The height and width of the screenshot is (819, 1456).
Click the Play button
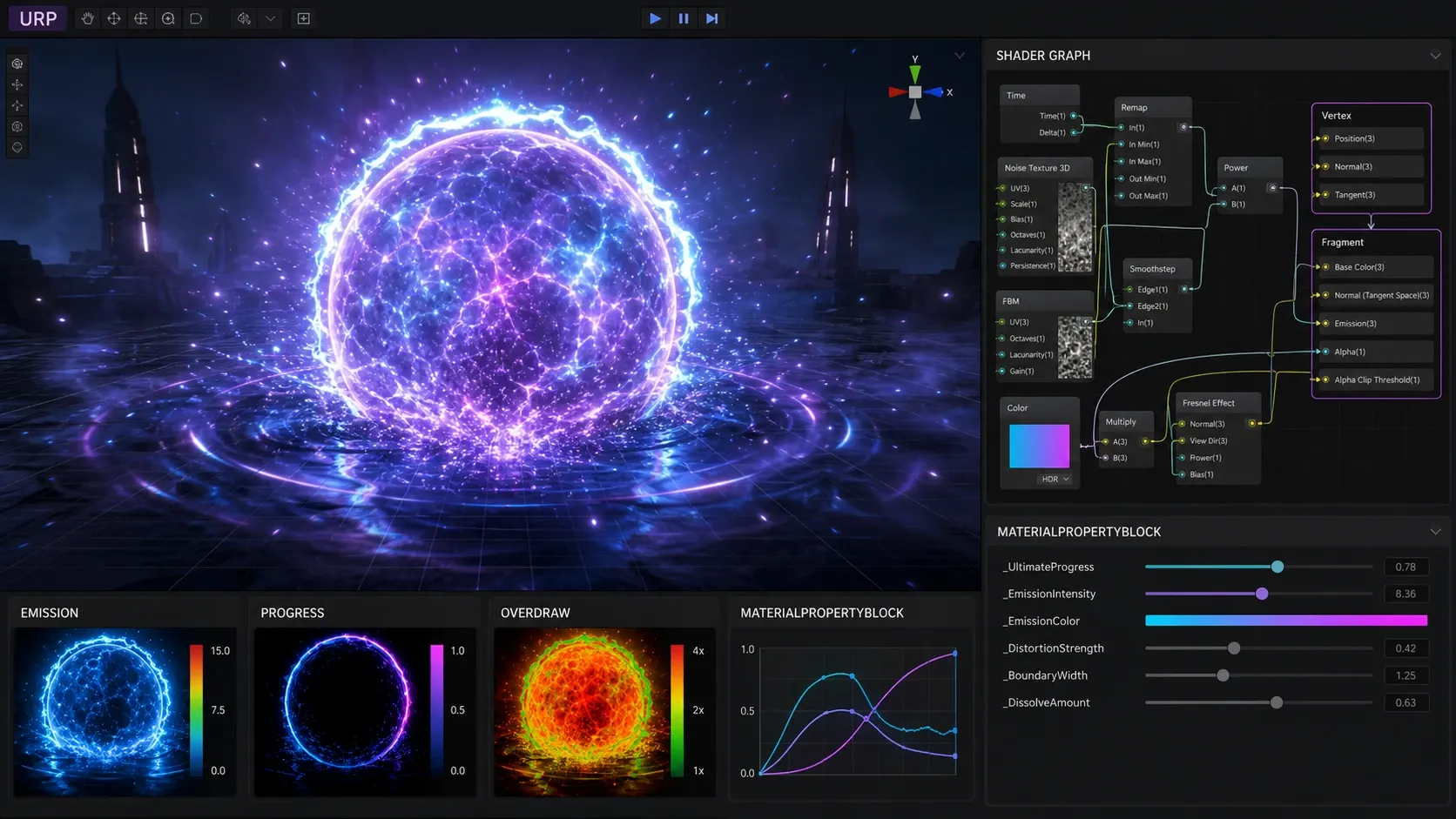click(655, 18)
